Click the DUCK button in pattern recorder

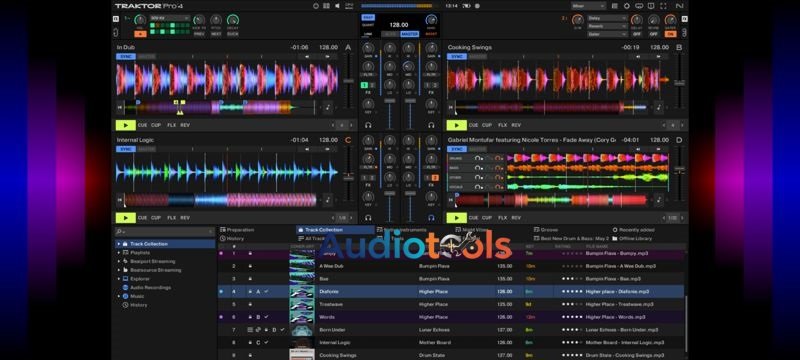point(233,34)
